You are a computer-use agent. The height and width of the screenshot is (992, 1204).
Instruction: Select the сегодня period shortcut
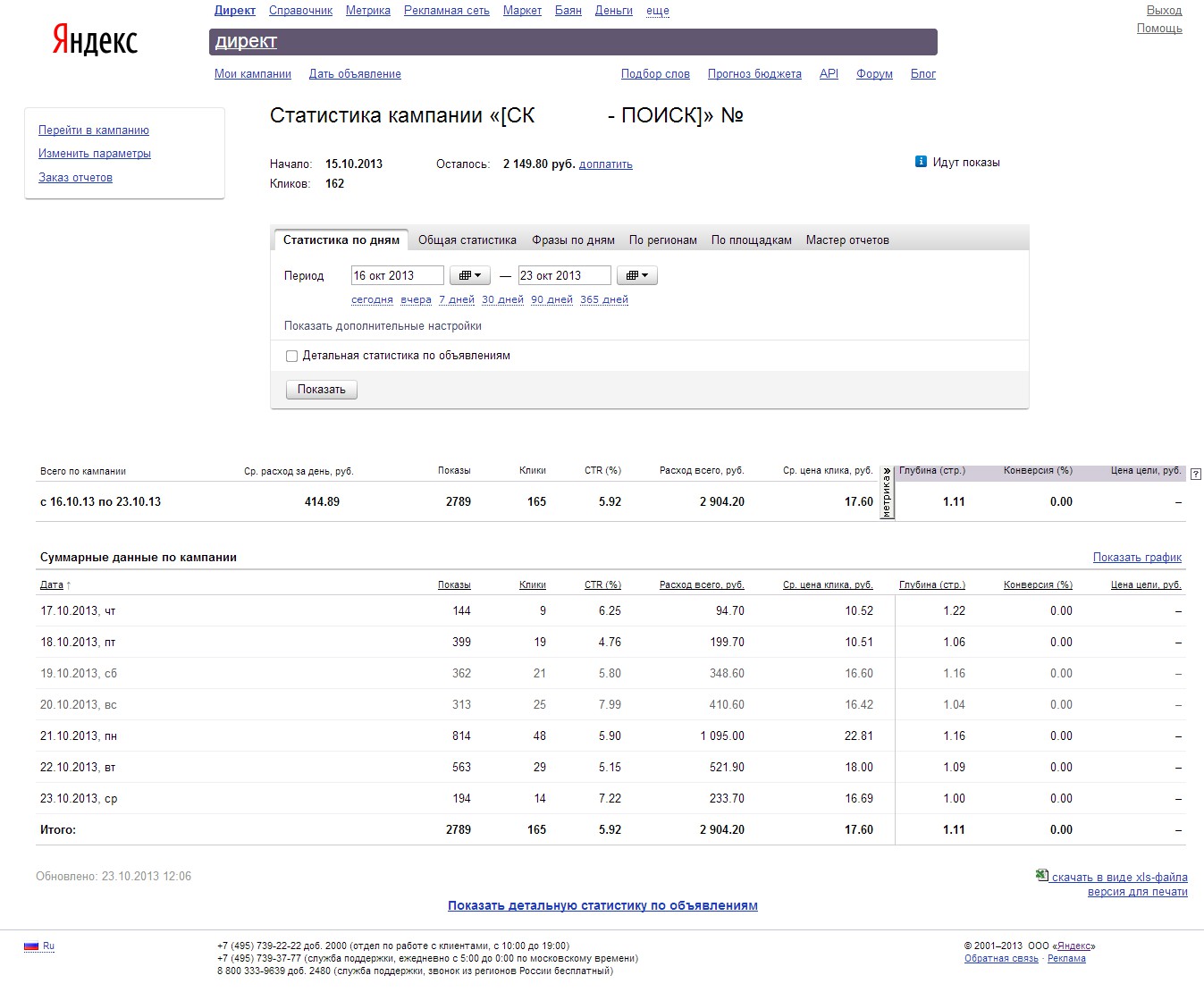point(372,299)
